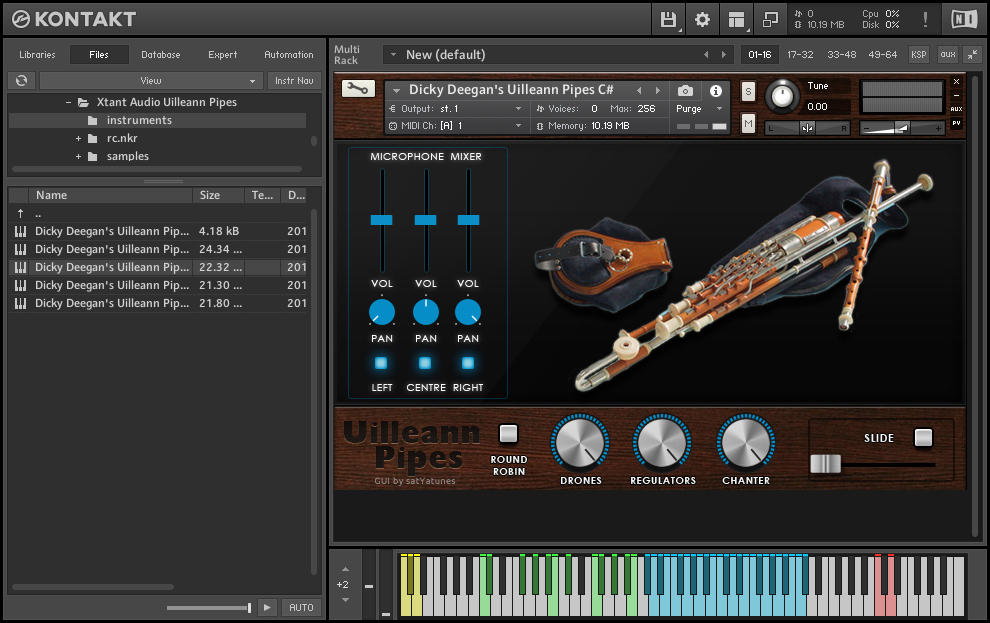This screenshot has height=623, width=990.
Task: Open the Automation tab
Action: click(288, 55)
